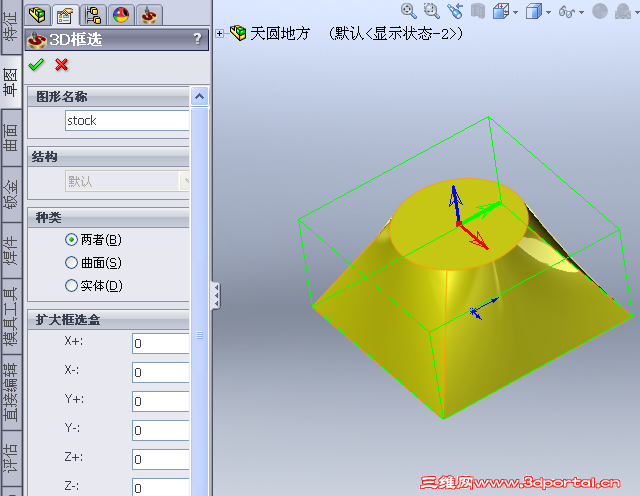Open Hide/Show Items dropdown arrow
The image size is (640, 496).
tap(581, 12)
